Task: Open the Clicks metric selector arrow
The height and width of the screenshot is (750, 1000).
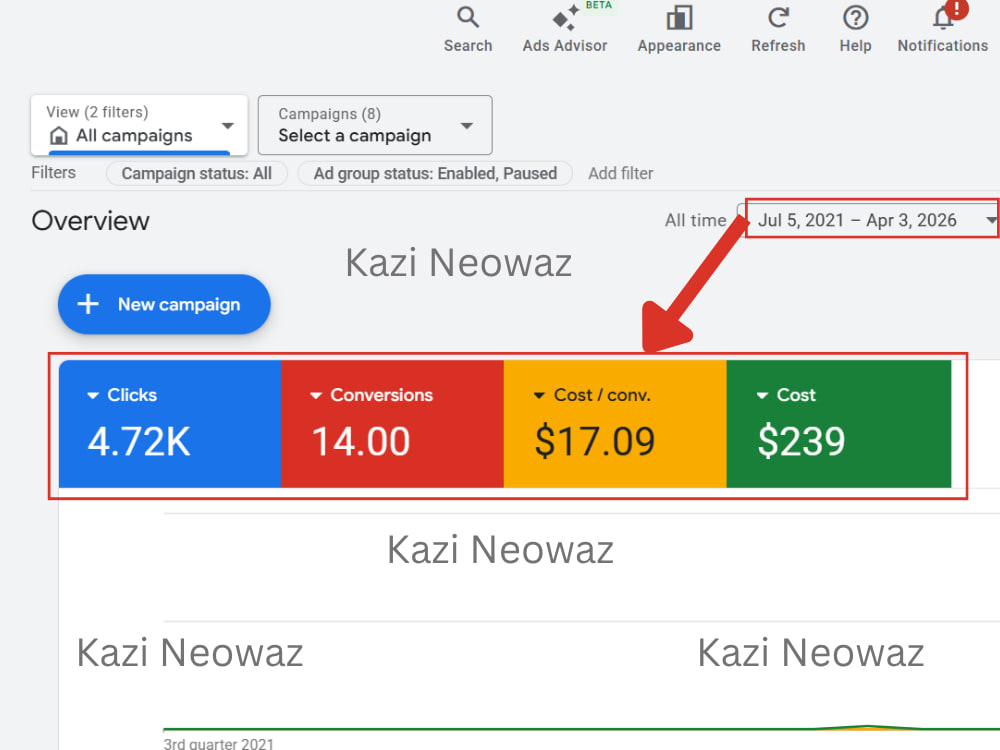Action: point(93,395)
